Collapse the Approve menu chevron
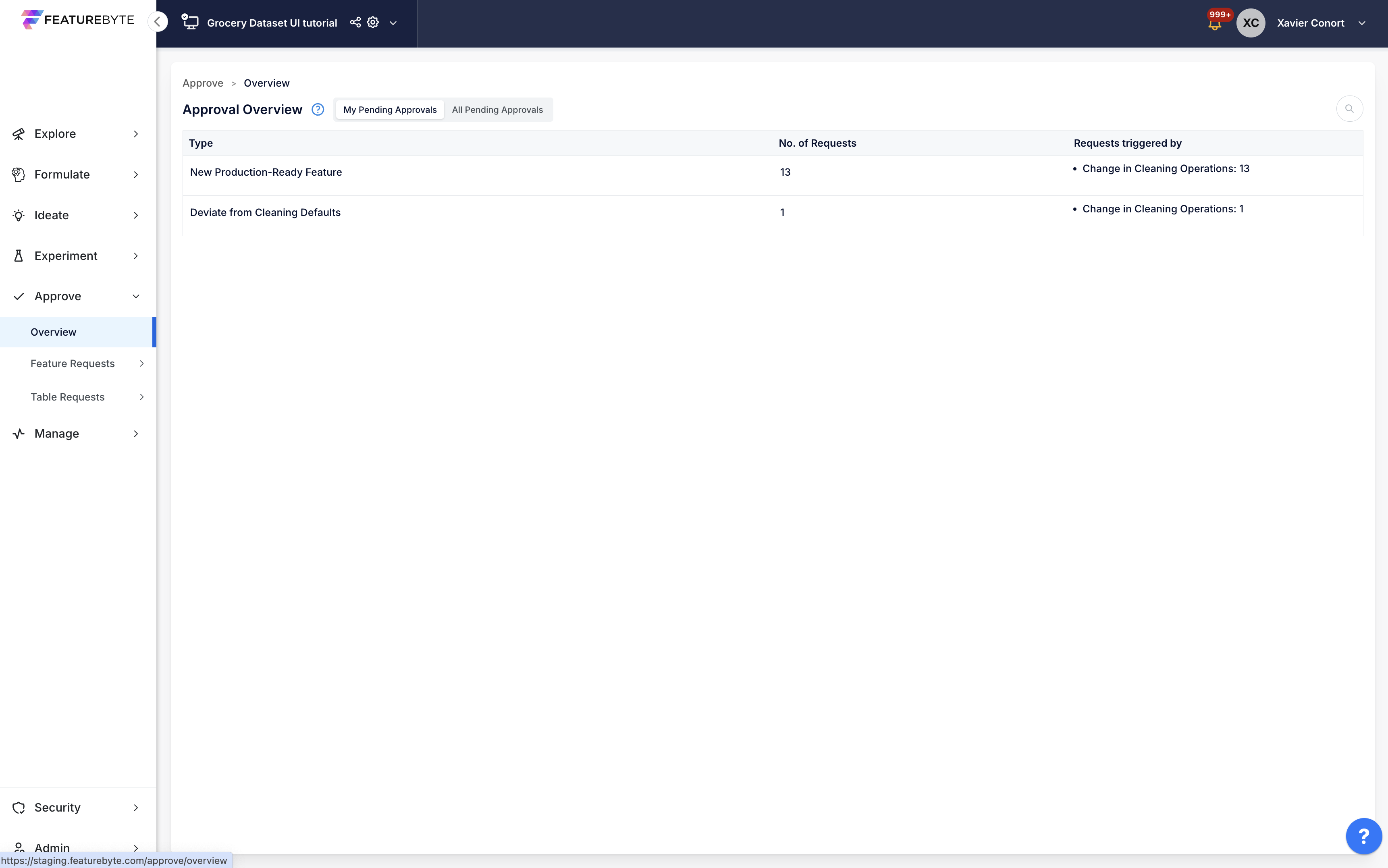This screenshot has width=1388, height=868. (136, 296)
